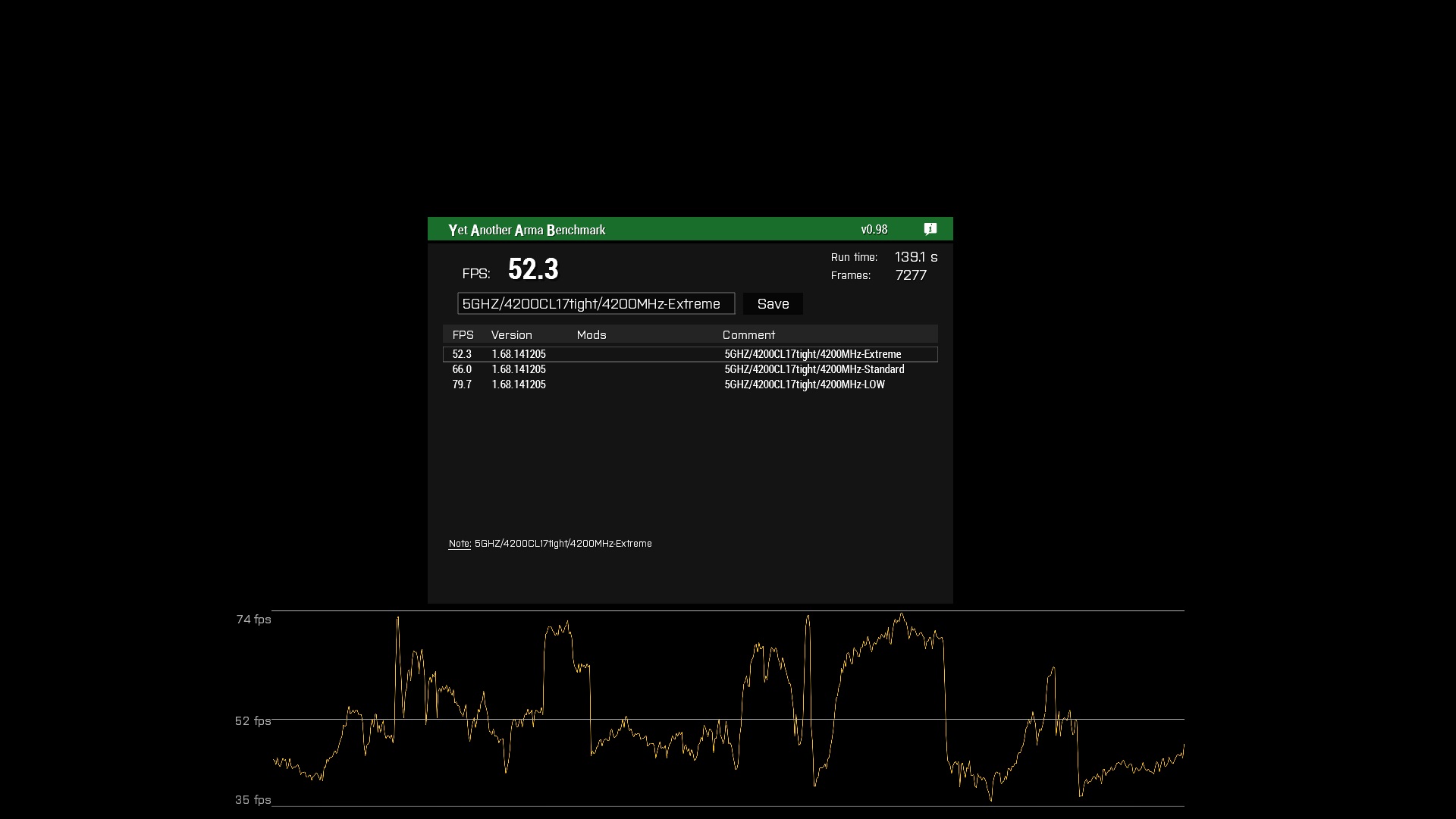Click the 52 fps graph axis label
1456x819 pixels.
click(x=253, y=721)
